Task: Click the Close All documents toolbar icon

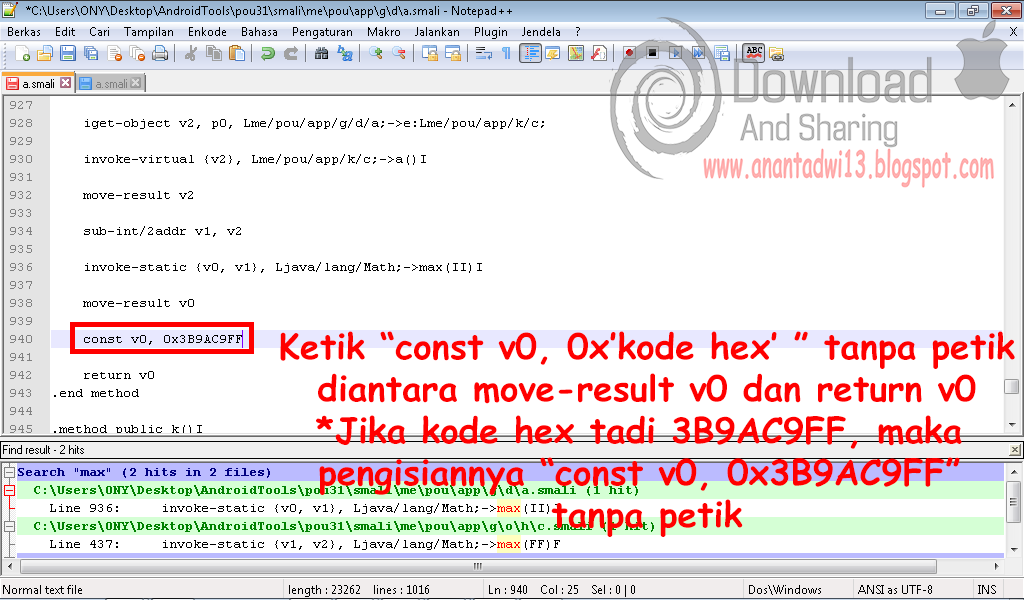Action: [137, 54]
